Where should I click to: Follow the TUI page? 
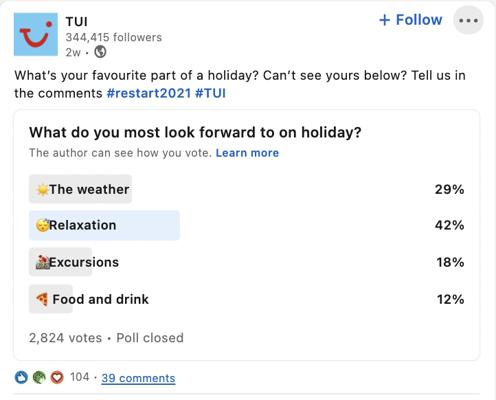point(411,20)
